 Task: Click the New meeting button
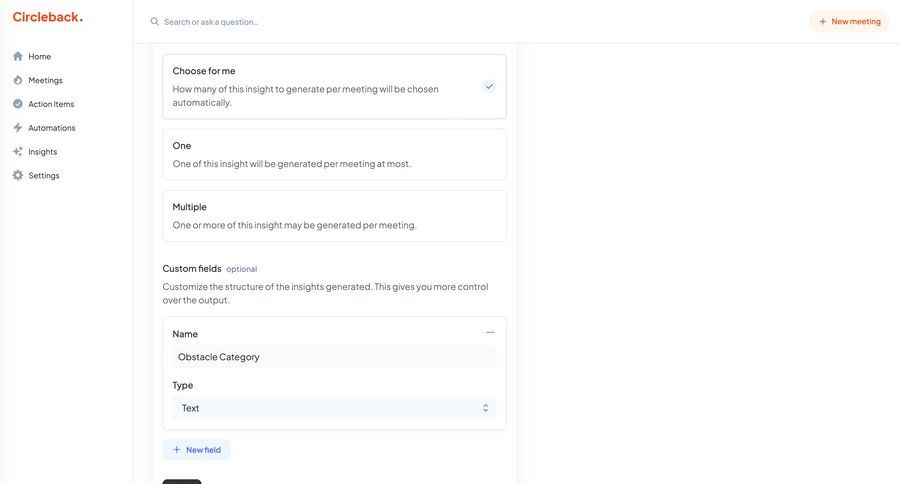click(x=849, y=21)
